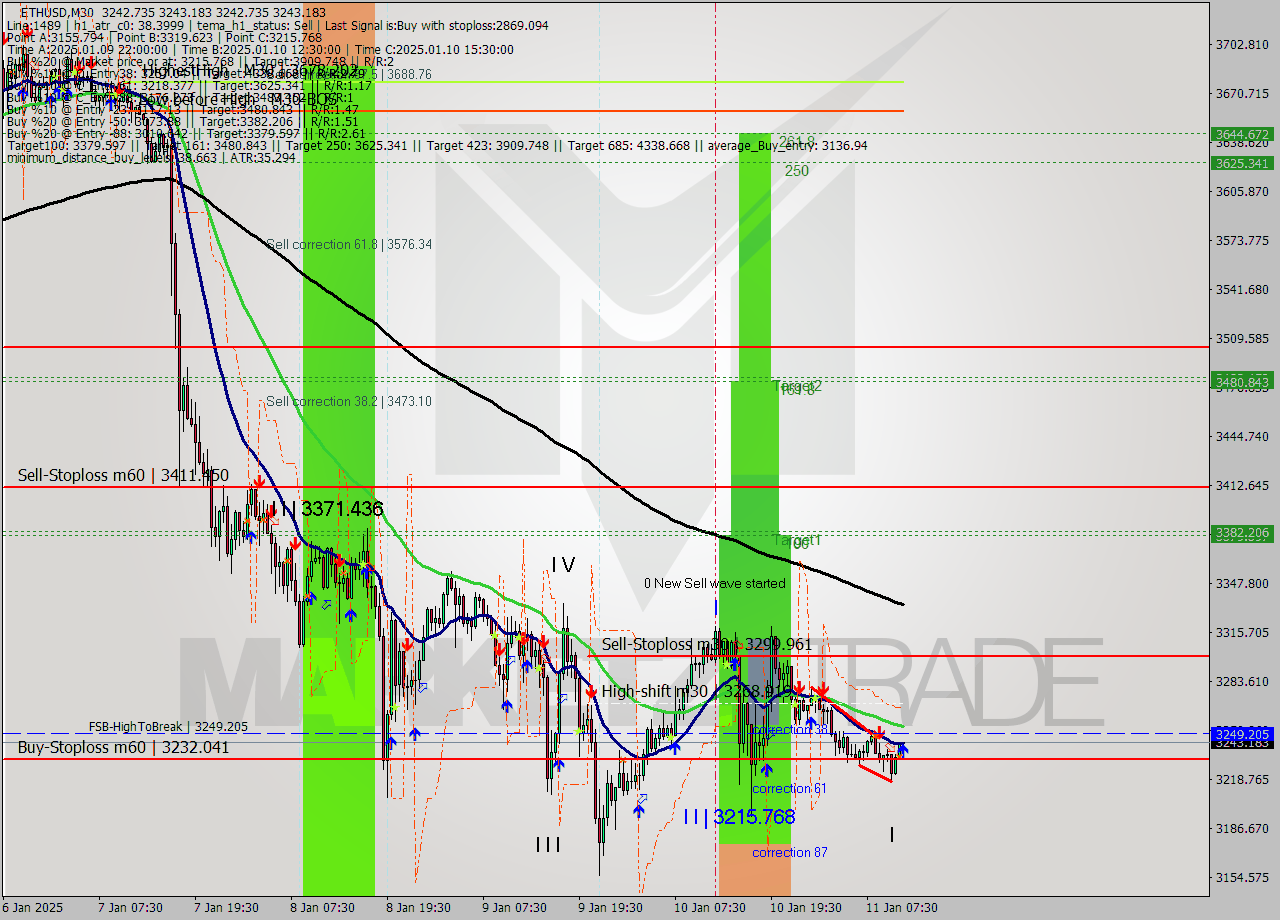Click the 3412.645 price axis label
The height and width of the screenshot is (920, 1280).
pos(1242,485)
